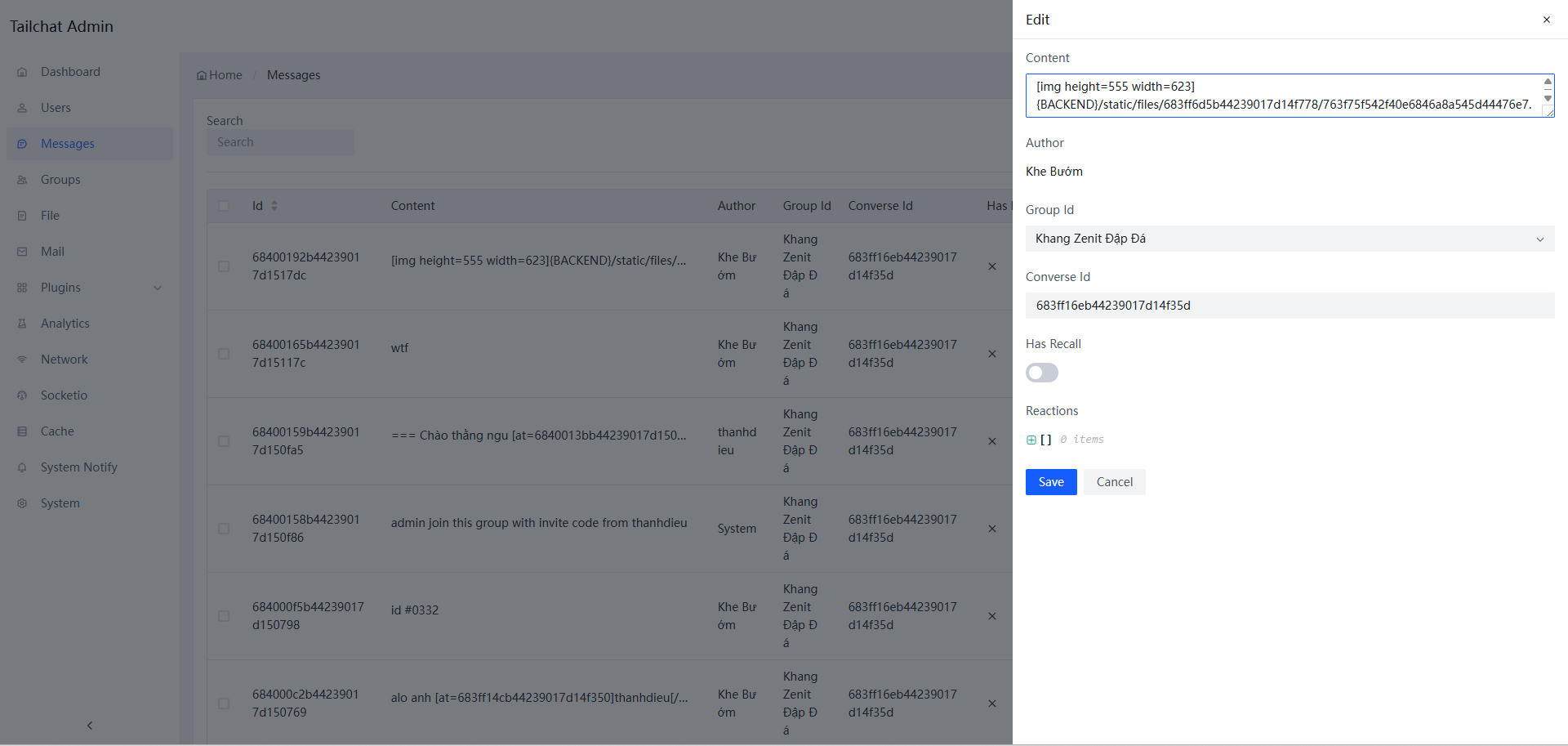Screen dimensions: 1568x746
Task: Open the Cache section
Action: tap(56, 431)
